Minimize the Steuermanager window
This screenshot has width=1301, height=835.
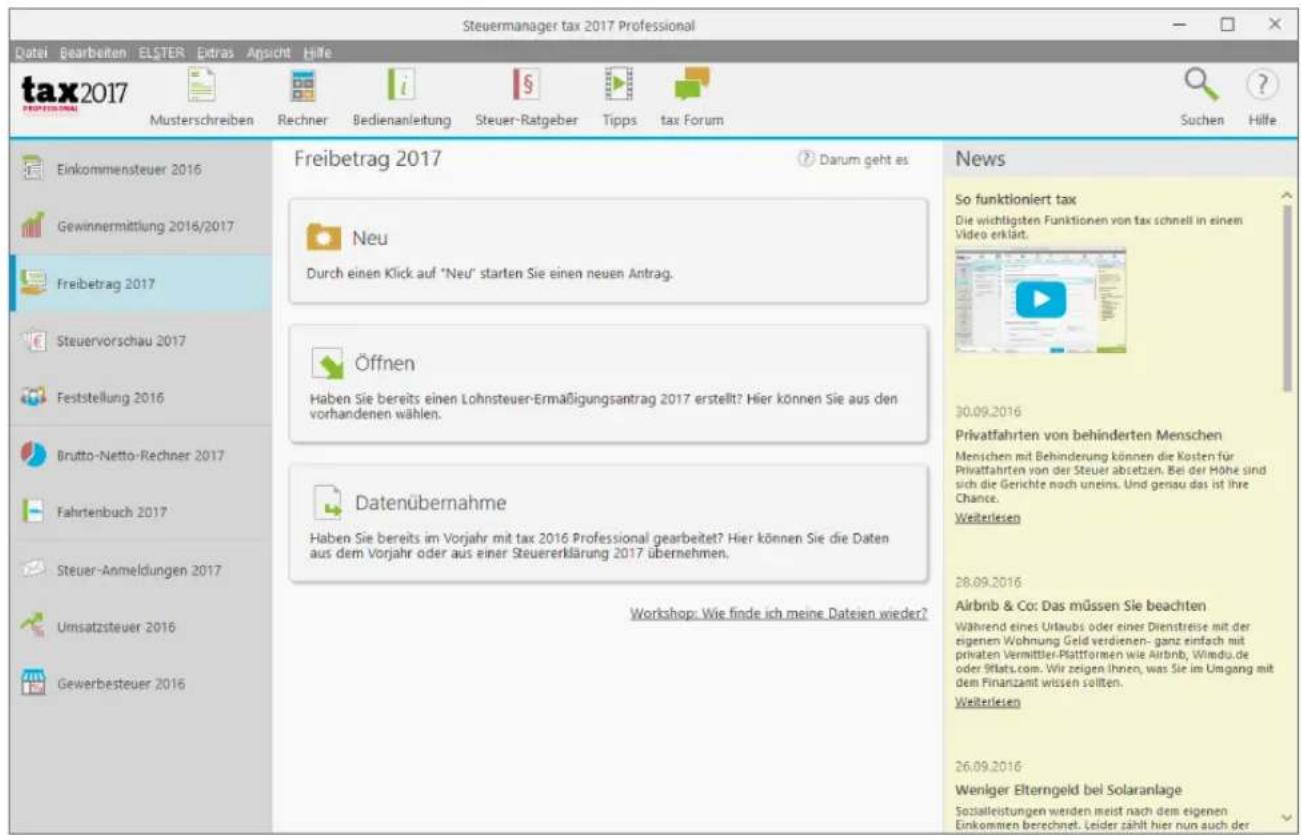[1181, 24]
